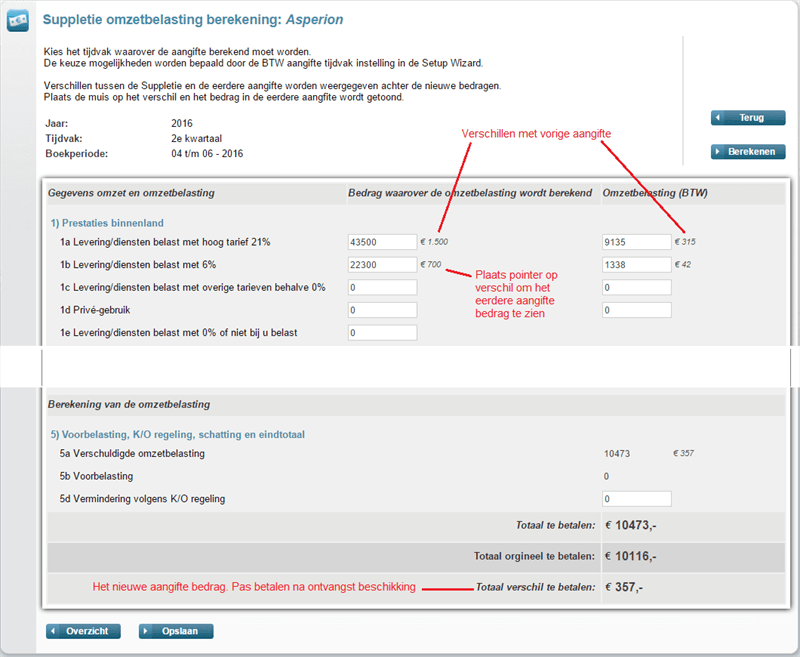Screen dimensions: 800x657
Task: Click 1c overige tarieven amount field
Action: pos(382,287)
